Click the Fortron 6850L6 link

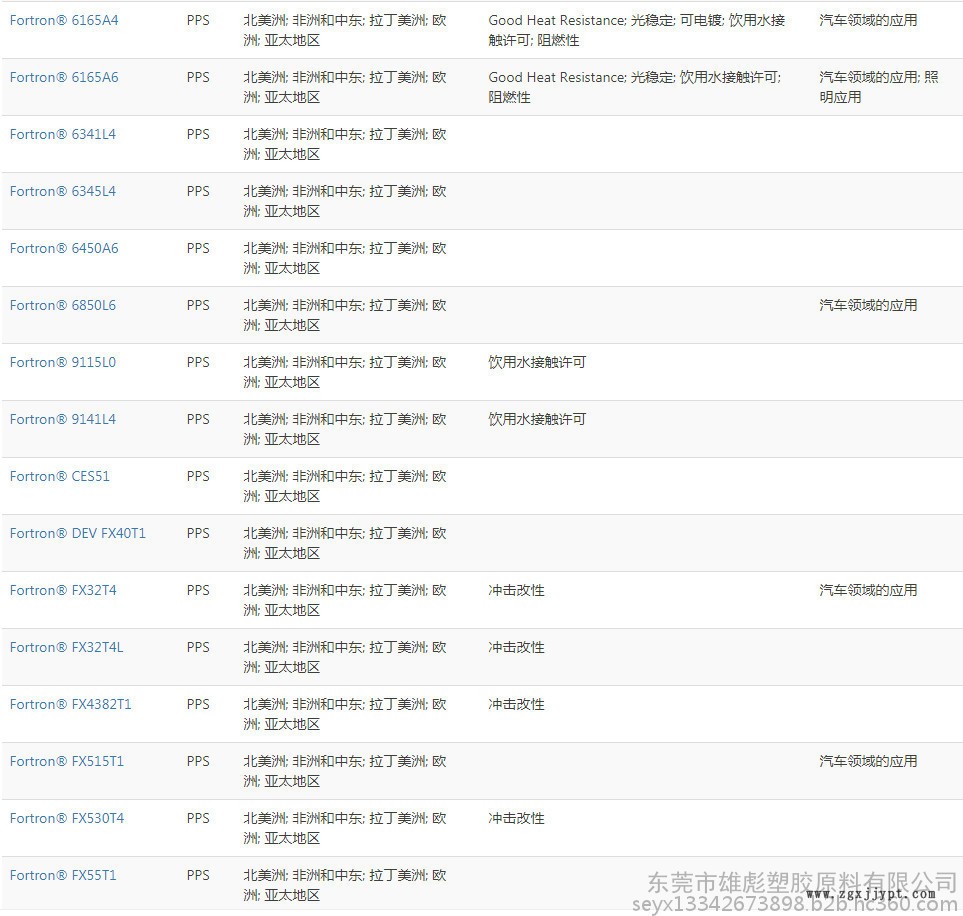[x=63, y=305]
